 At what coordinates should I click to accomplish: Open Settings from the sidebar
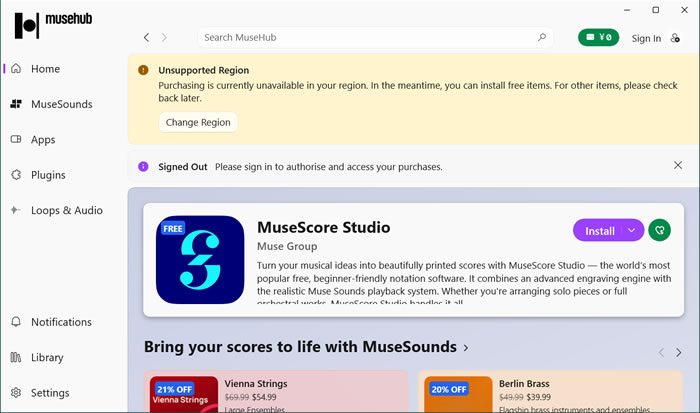point(50,393)
